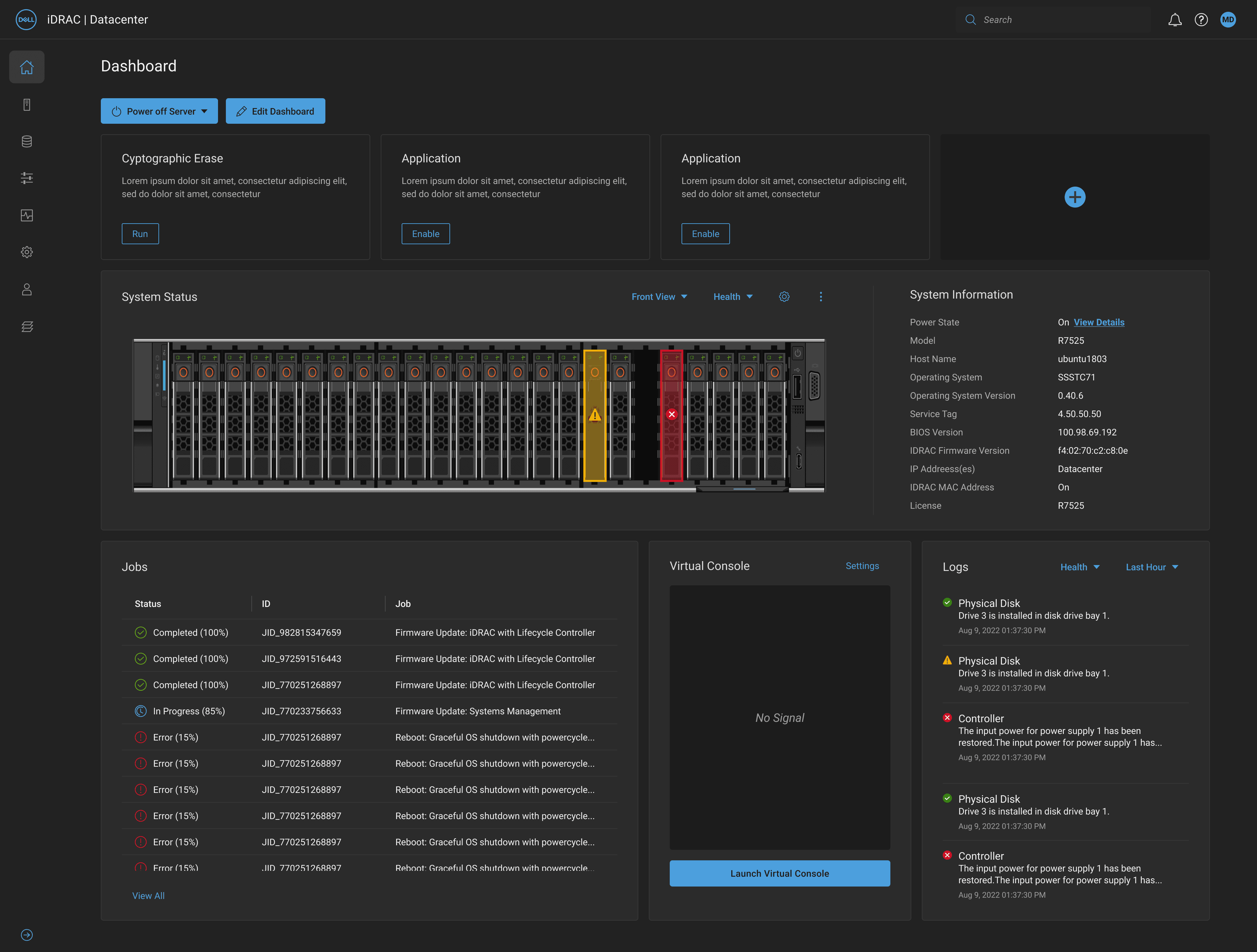
Task: Select the yellow warning drive bay
Action: coord(594,415)
